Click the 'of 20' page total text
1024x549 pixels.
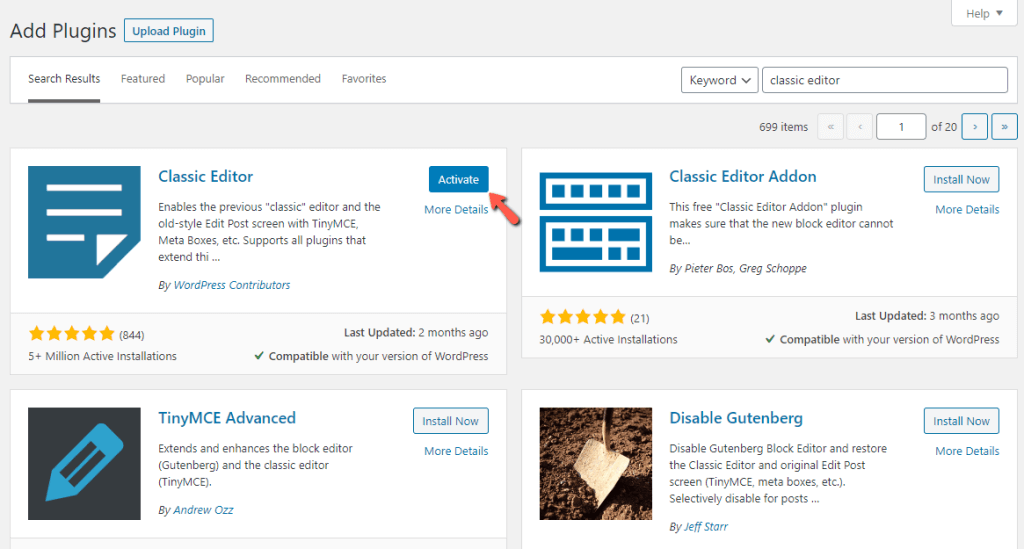(944, 127)
